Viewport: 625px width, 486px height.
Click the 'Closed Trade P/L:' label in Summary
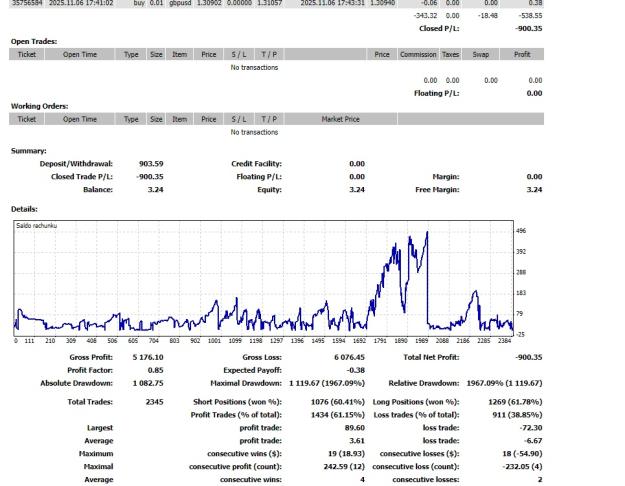(x=82, y=176)
